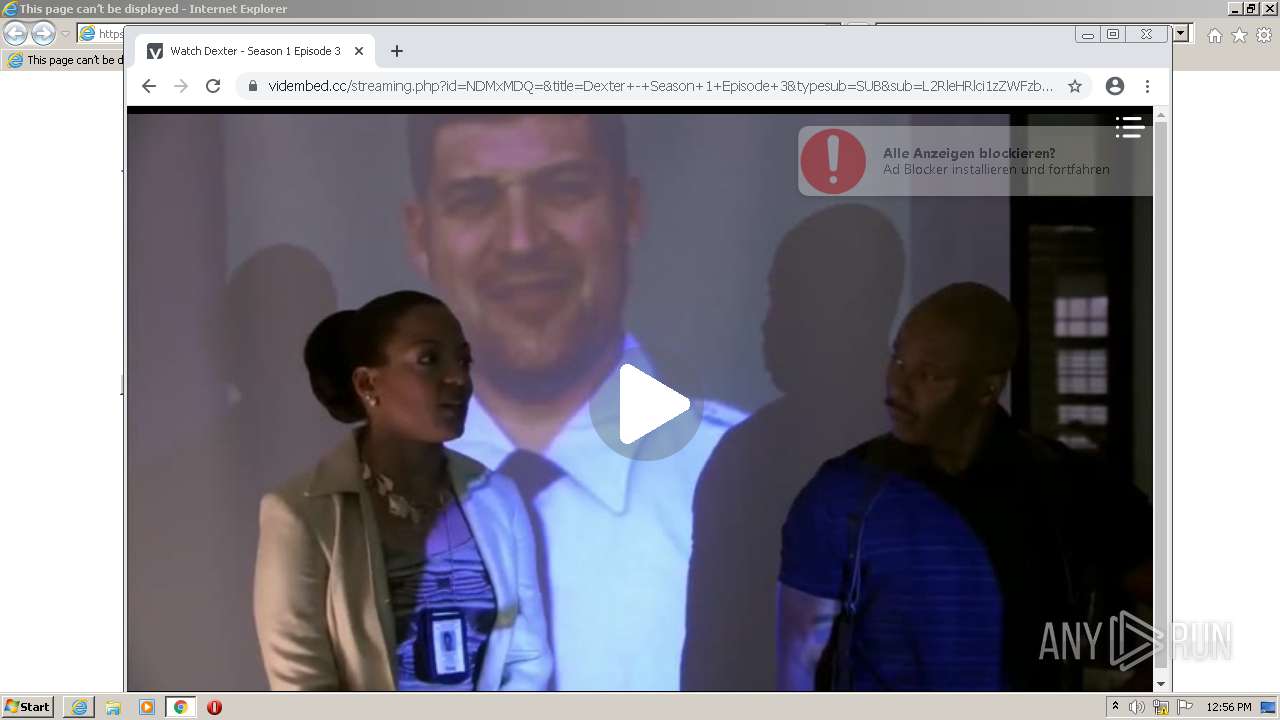Click the Chrome address bar URL
The image size is (1280, 720).
pyautogui.click(x=660, y=86)
